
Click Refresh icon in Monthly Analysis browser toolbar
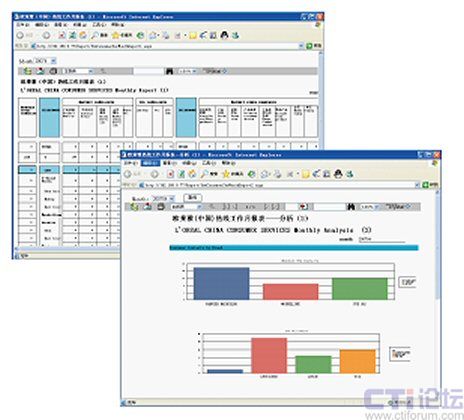[181, 174]
